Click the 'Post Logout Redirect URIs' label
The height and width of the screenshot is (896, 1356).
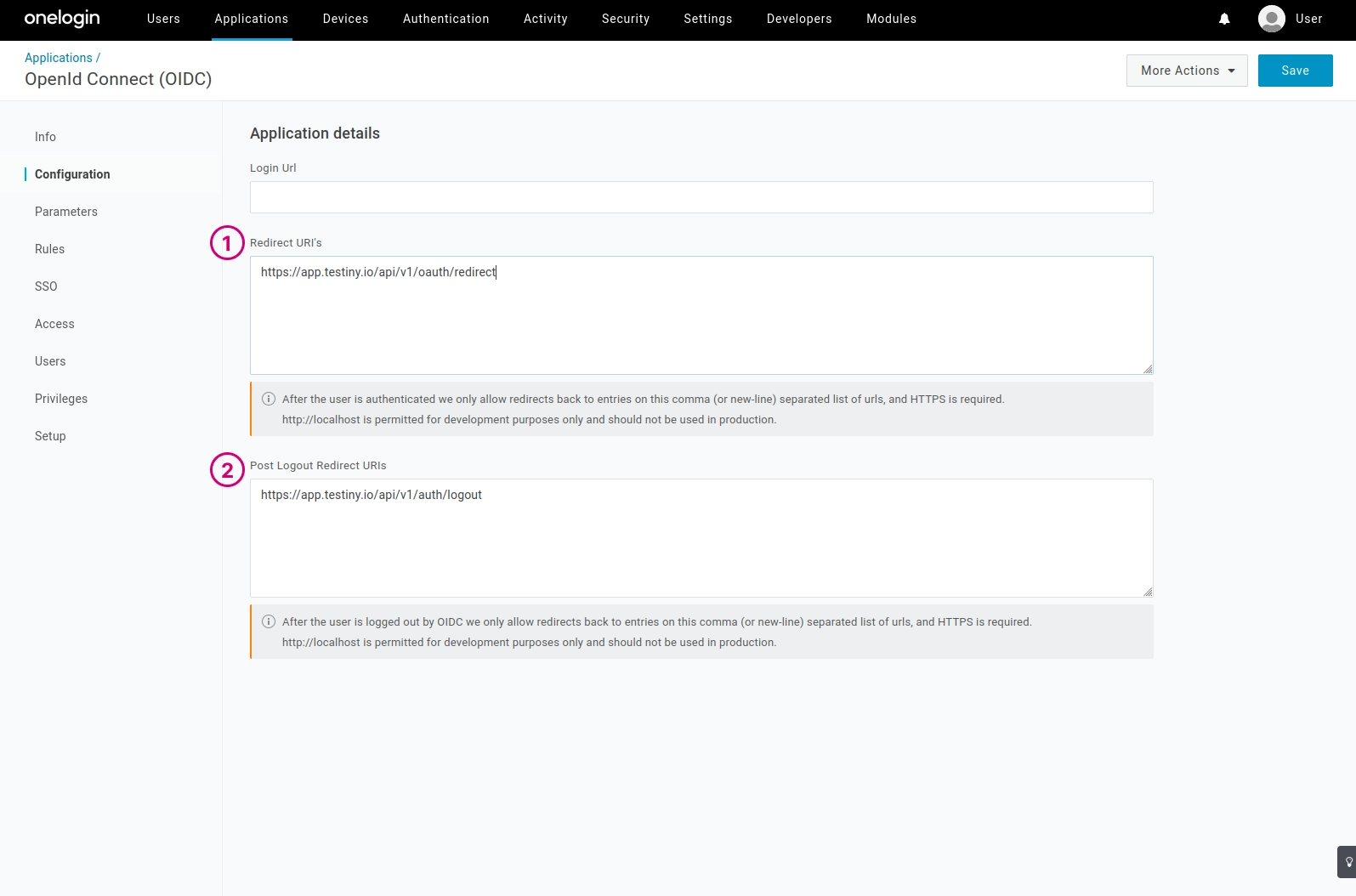pyautogui.click(x=318, y=466)
